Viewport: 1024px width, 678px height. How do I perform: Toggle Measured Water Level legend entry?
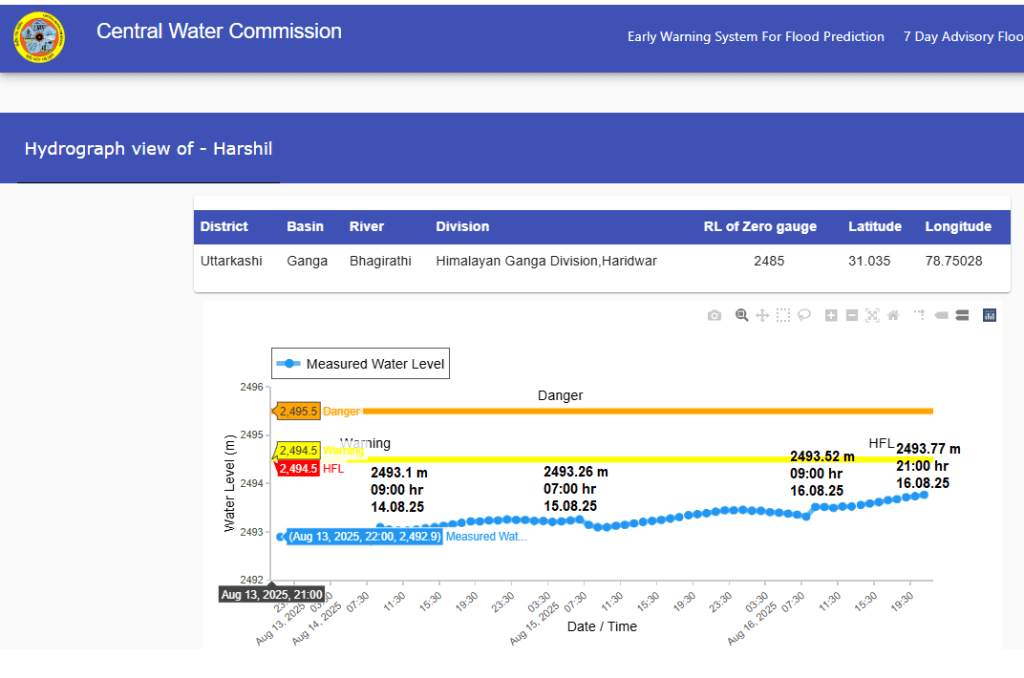click(360, 364)
